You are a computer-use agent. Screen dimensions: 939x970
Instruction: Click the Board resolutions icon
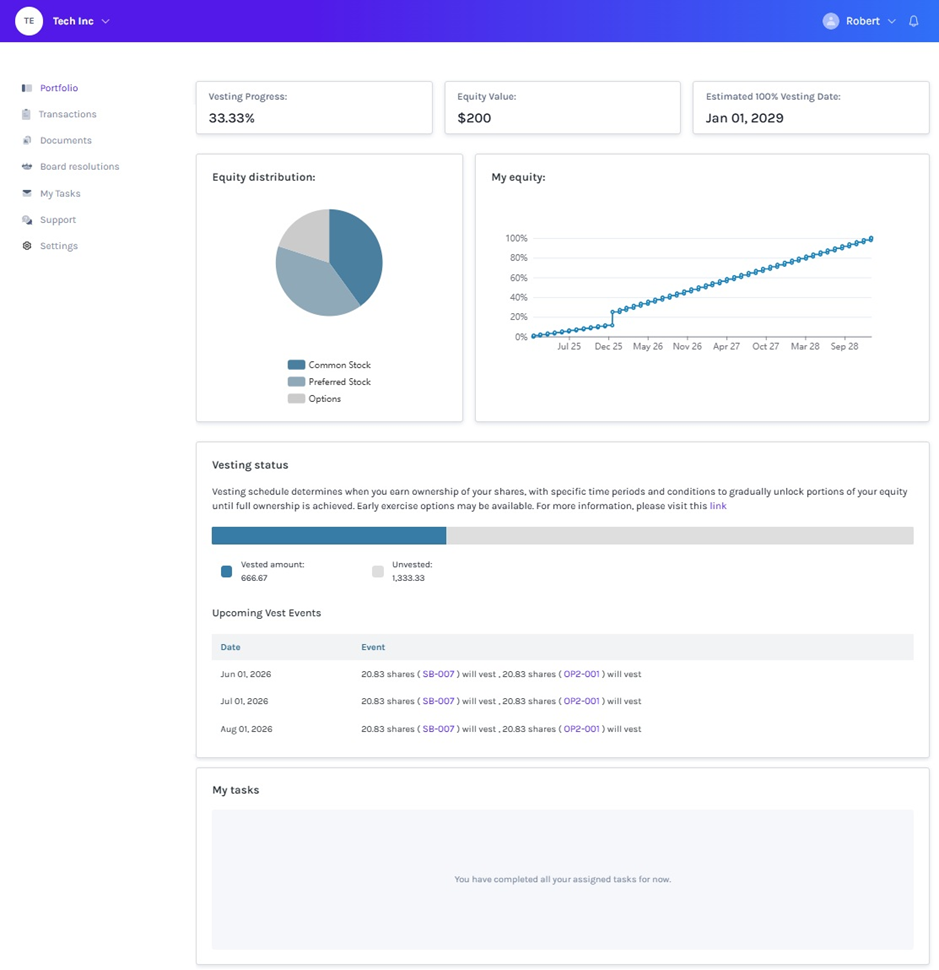pyautogui.click(x=27, y=166)
